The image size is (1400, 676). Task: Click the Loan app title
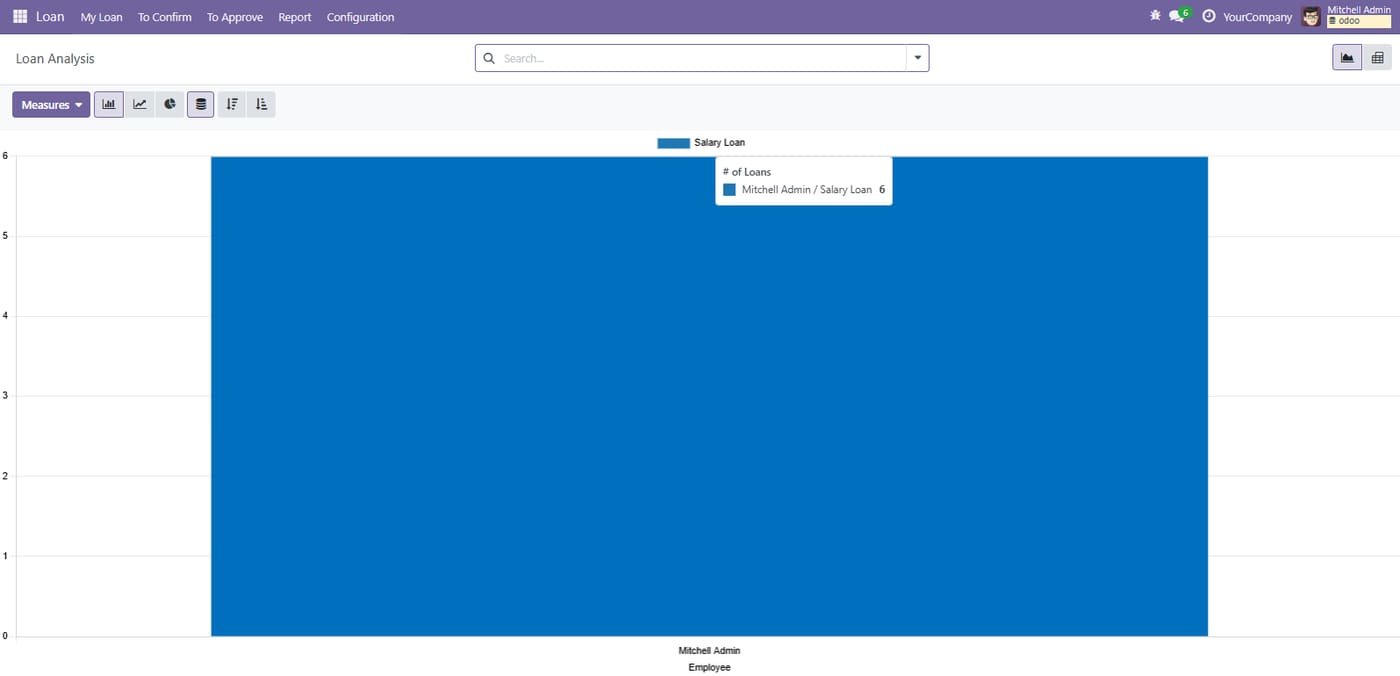(x=50, y=17)
